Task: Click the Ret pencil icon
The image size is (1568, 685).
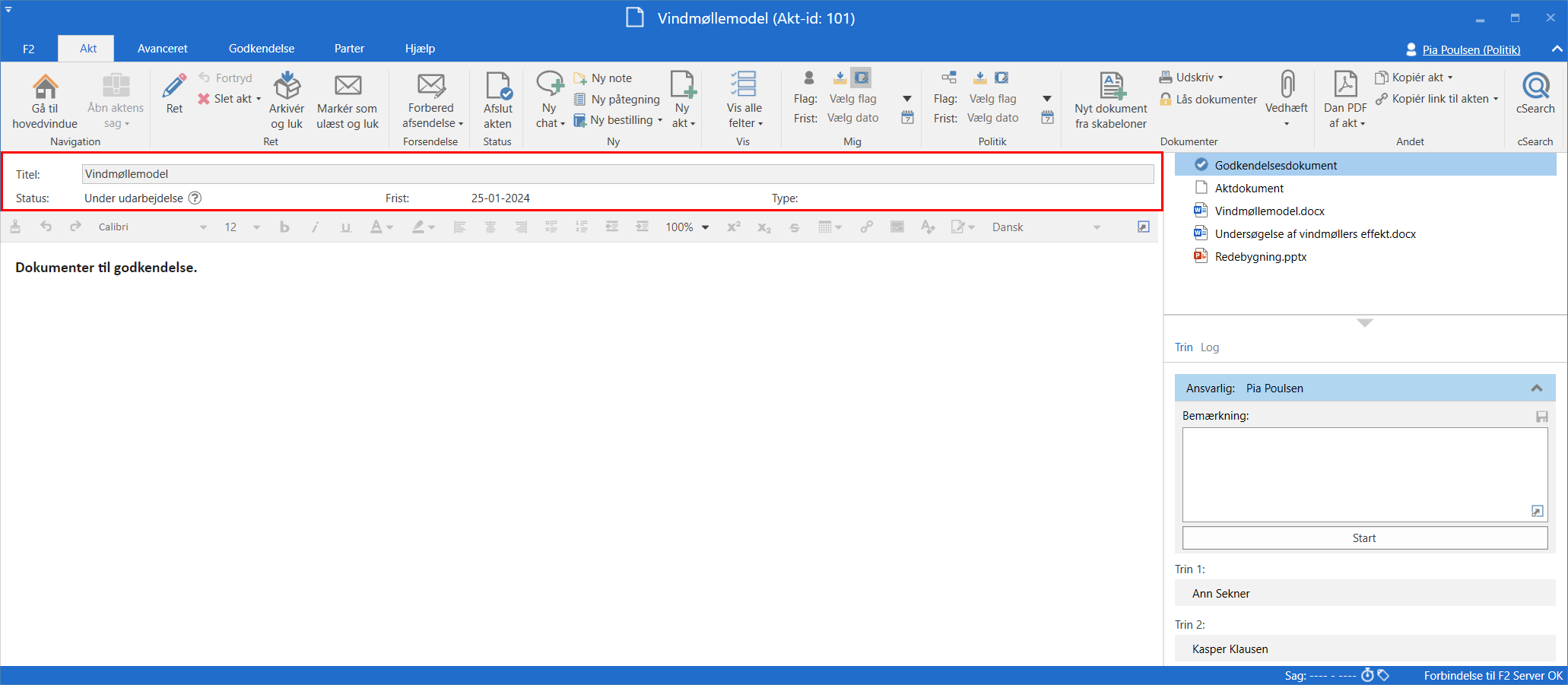Action: coord(174,86)
